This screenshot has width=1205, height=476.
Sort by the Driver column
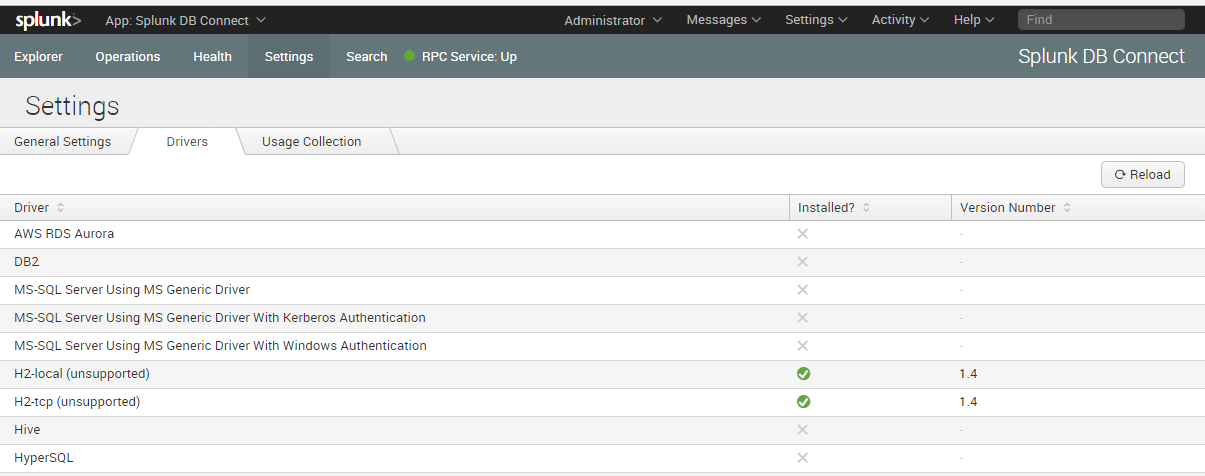tap(38, 208)
